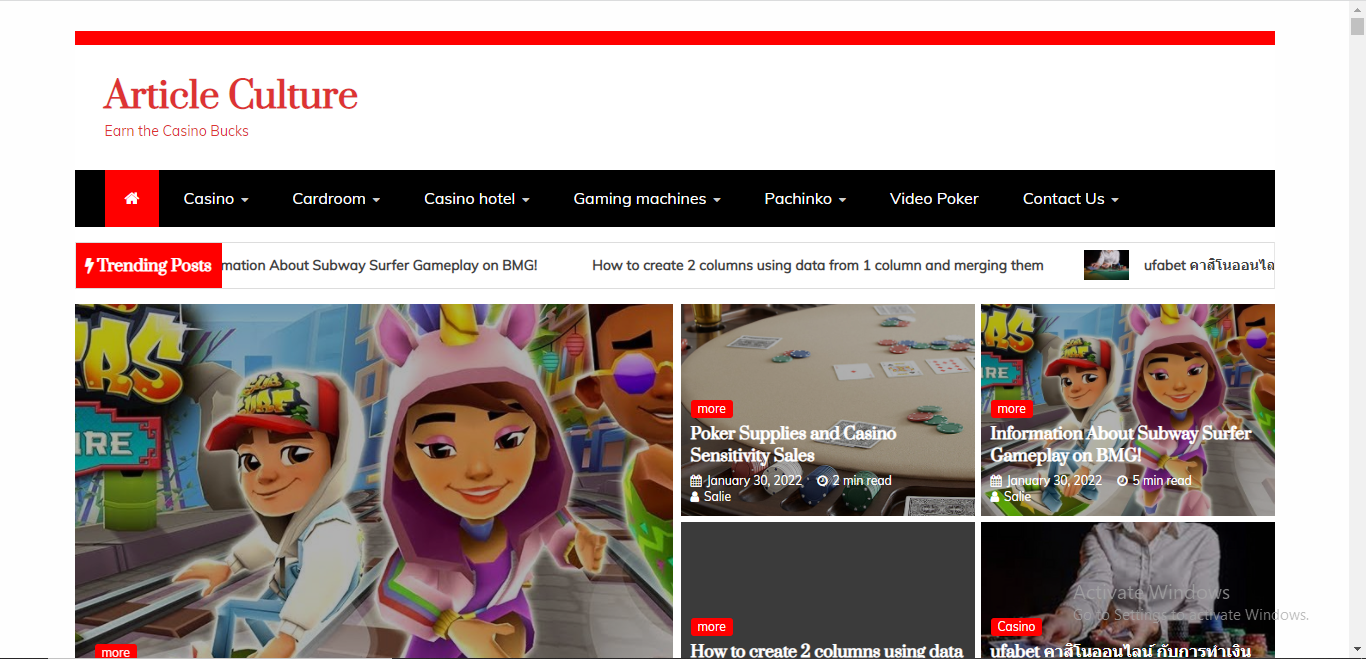The width and height of the screenshot is (1366, 659).
Task: Open trending ticker item about Subway Surfer Gameplay
Action: pyautogui.click(x=380, y=266)
